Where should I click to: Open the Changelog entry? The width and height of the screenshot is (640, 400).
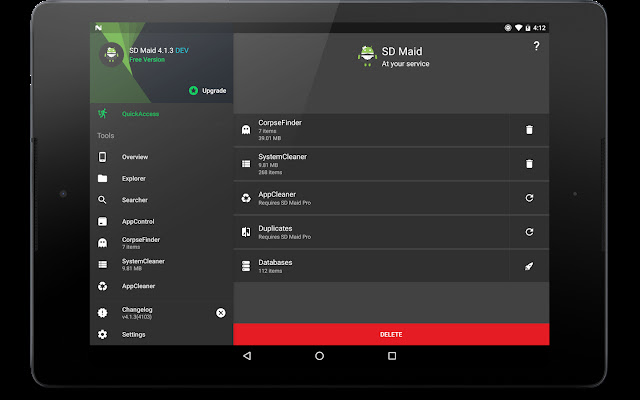tap(161, 313)
